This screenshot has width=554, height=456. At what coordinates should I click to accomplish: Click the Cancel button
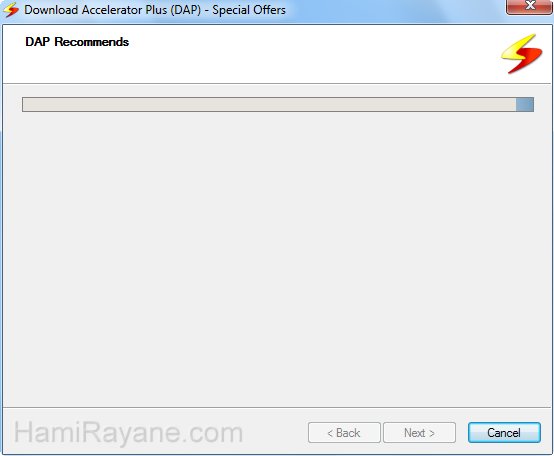coord(504,432)
